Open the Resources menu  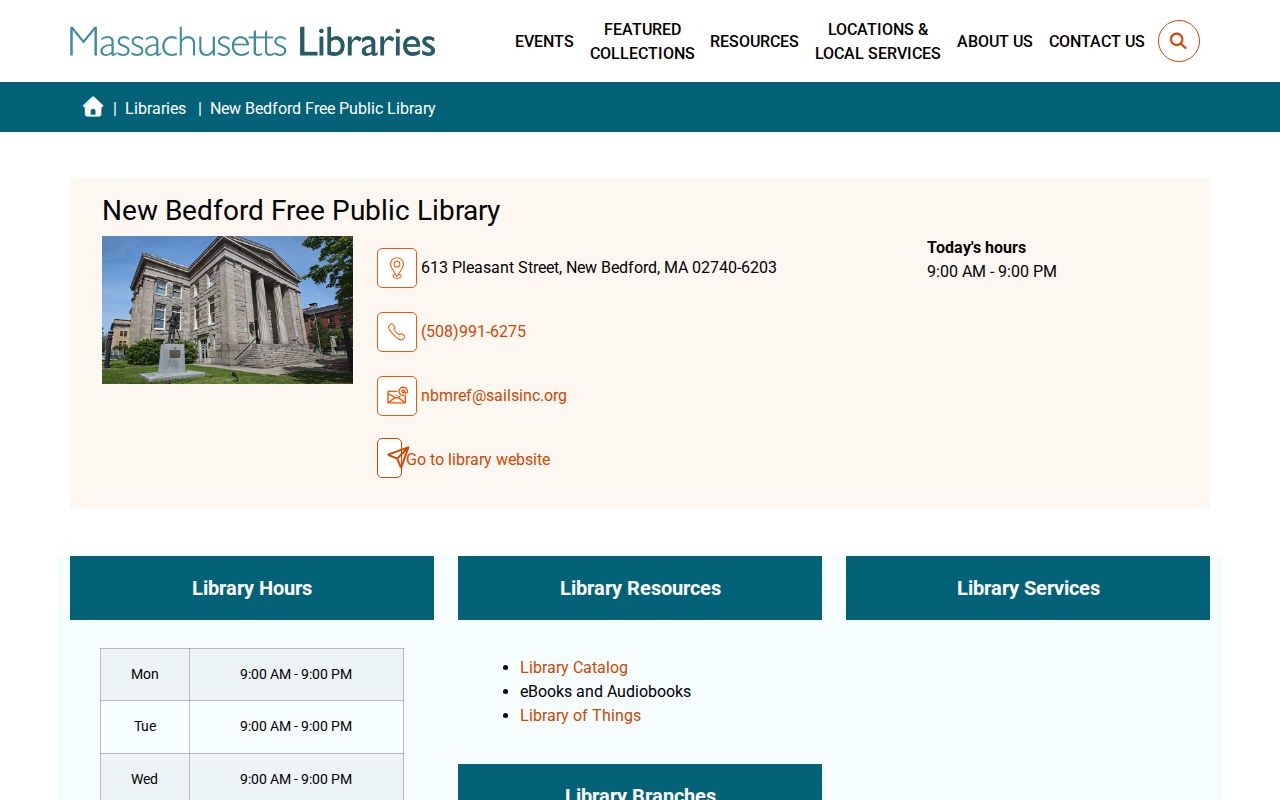[x=754, y=41]
